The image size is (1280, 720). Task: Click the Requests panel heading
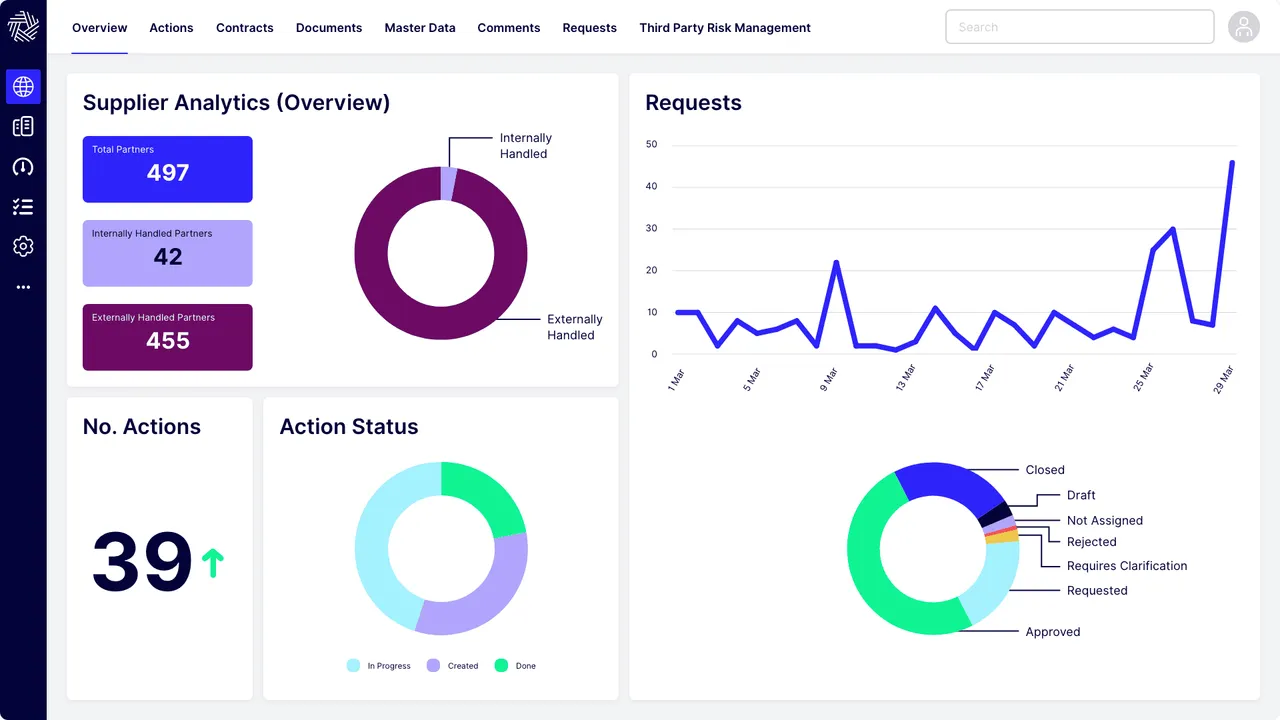click(693, 103)
